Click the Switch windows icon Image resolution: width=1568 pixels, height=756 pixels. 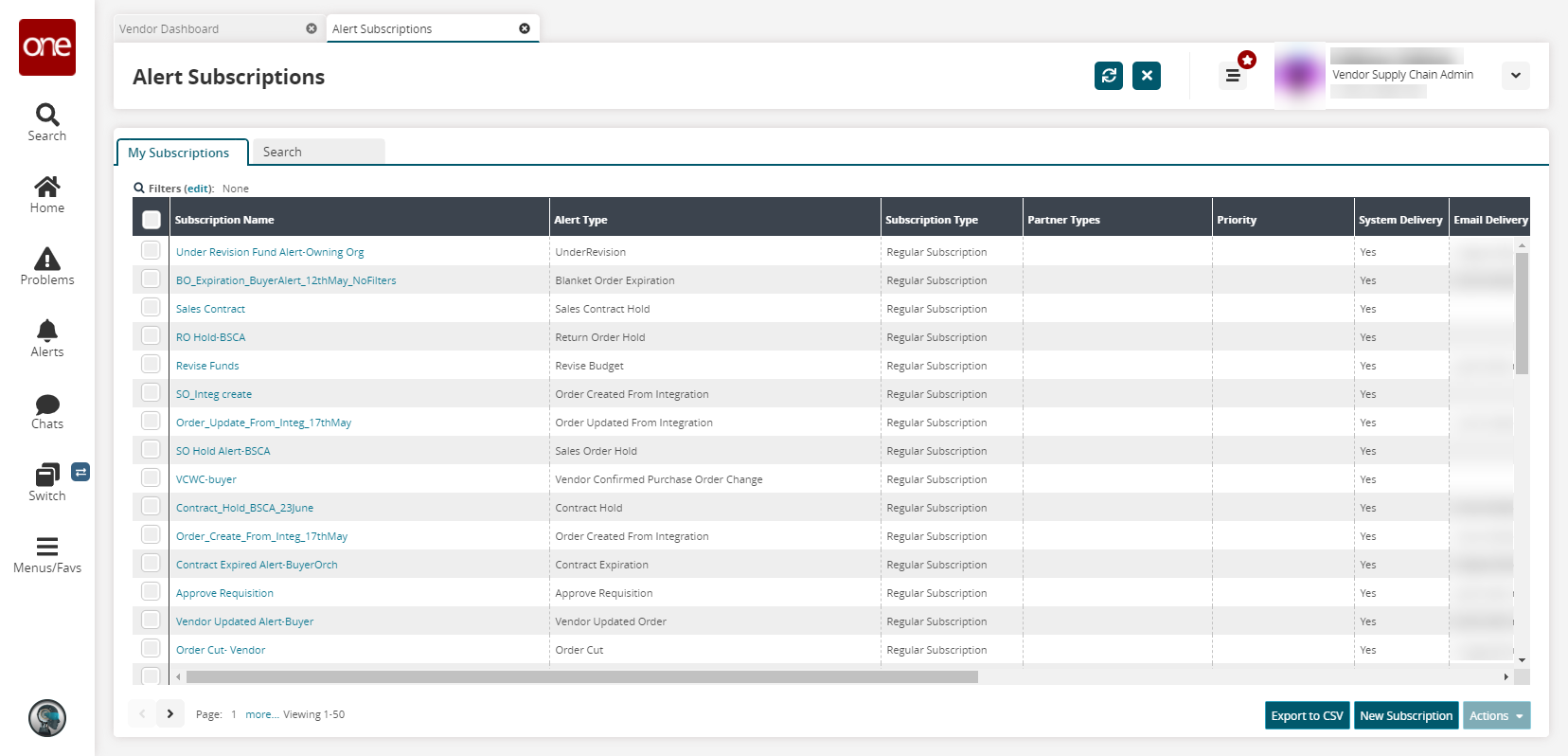pyautogui.click(x=47, y=482)
